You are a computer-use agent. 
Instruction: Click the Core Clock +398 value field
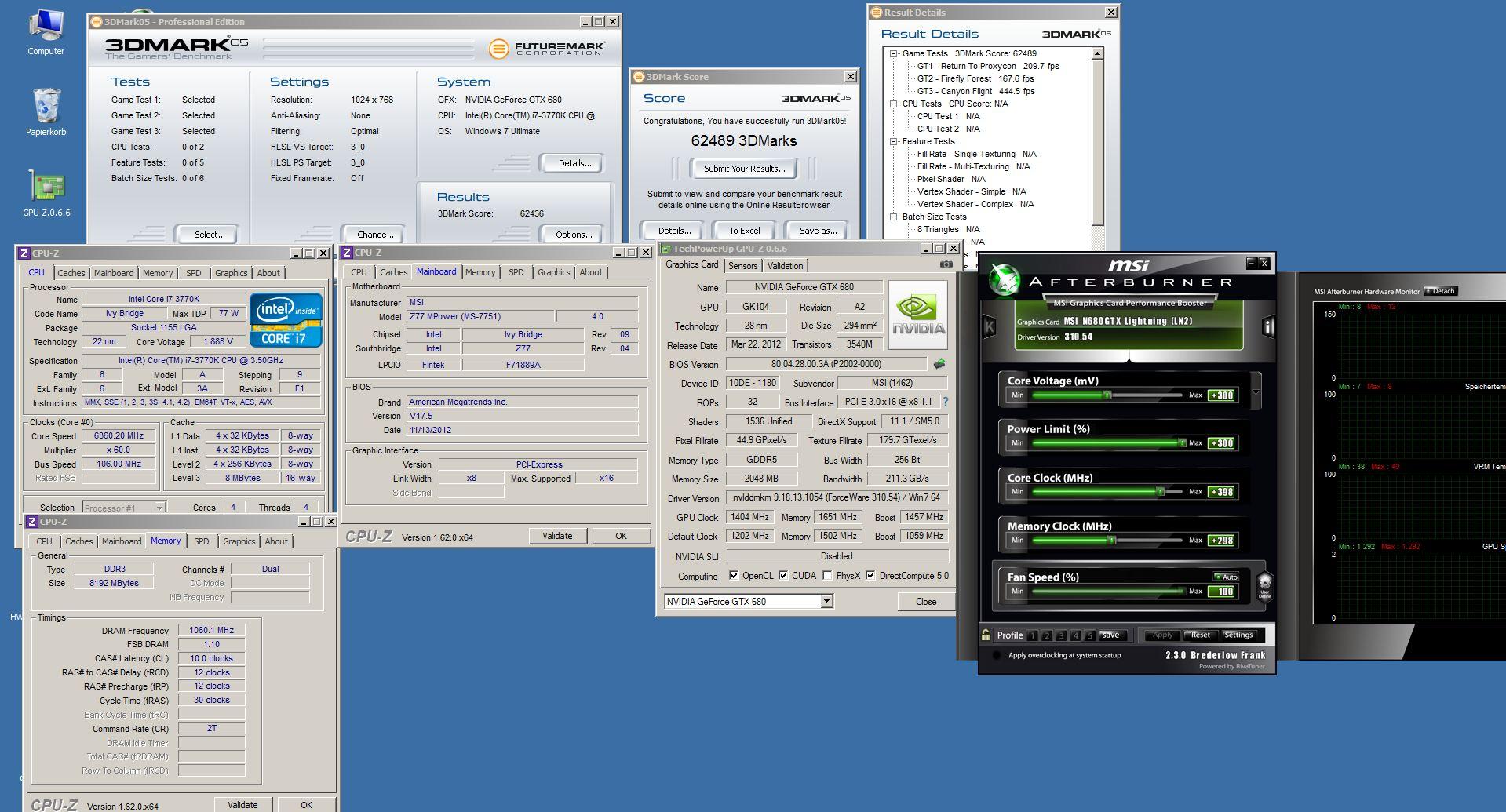[x=1222, y=492]
